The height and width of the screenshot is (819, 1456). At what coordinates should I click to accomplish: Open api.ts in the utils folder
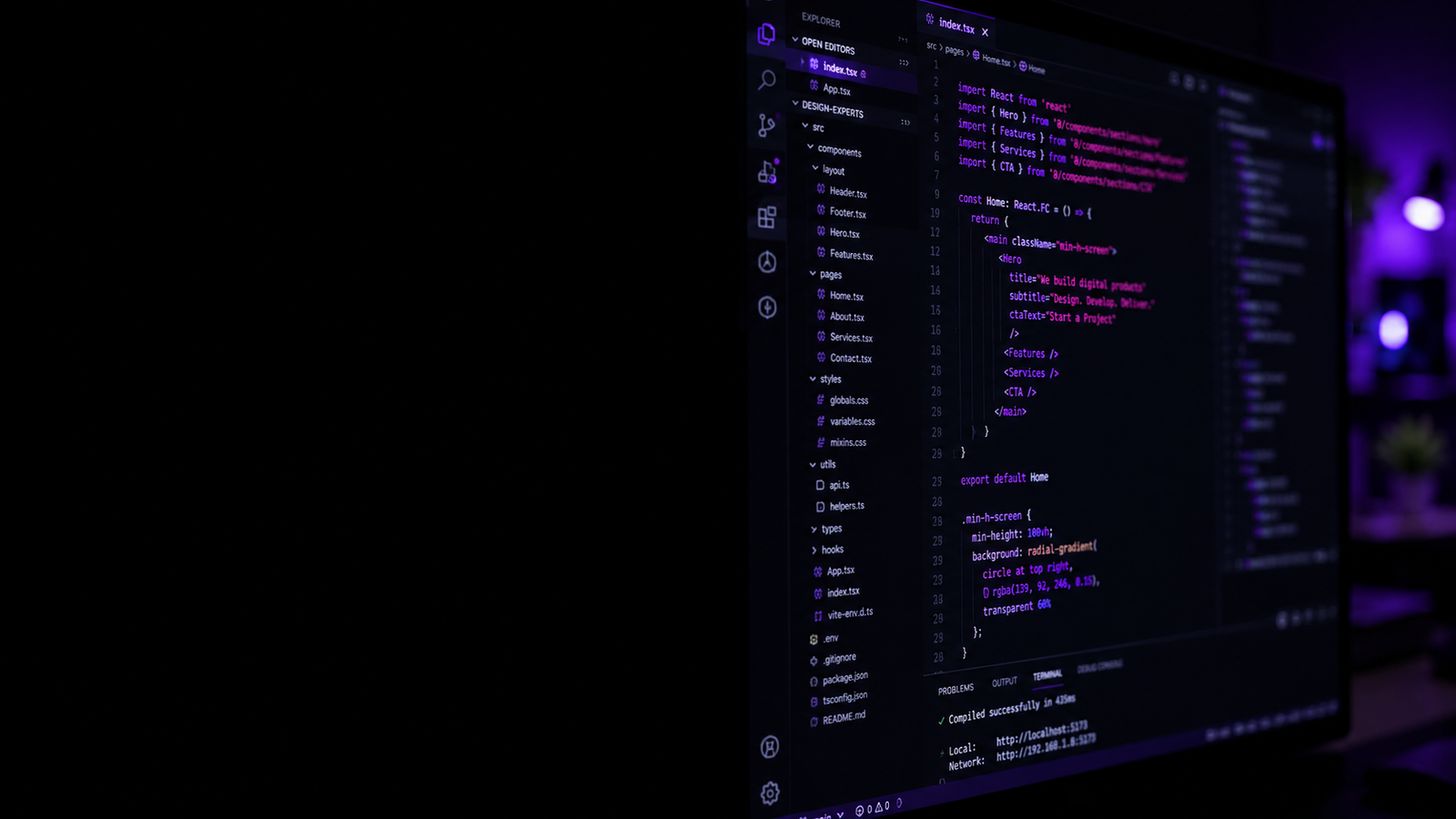click(839, 485)
